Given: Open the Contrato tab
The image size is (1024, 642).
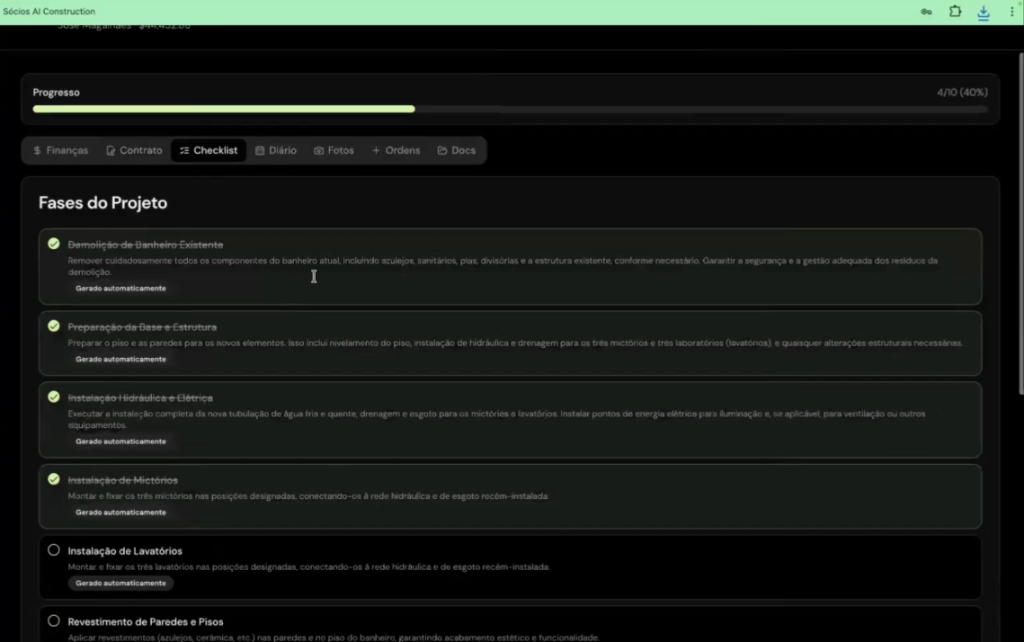Looking at the screenshot, I should coord(134,150).
